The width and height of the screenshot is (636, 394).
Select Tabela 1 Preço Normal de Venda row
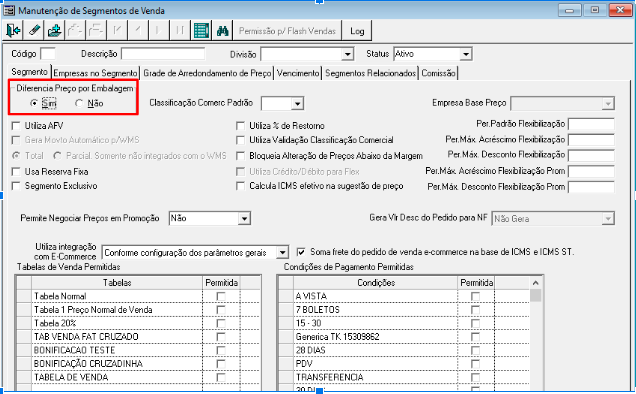138,310
